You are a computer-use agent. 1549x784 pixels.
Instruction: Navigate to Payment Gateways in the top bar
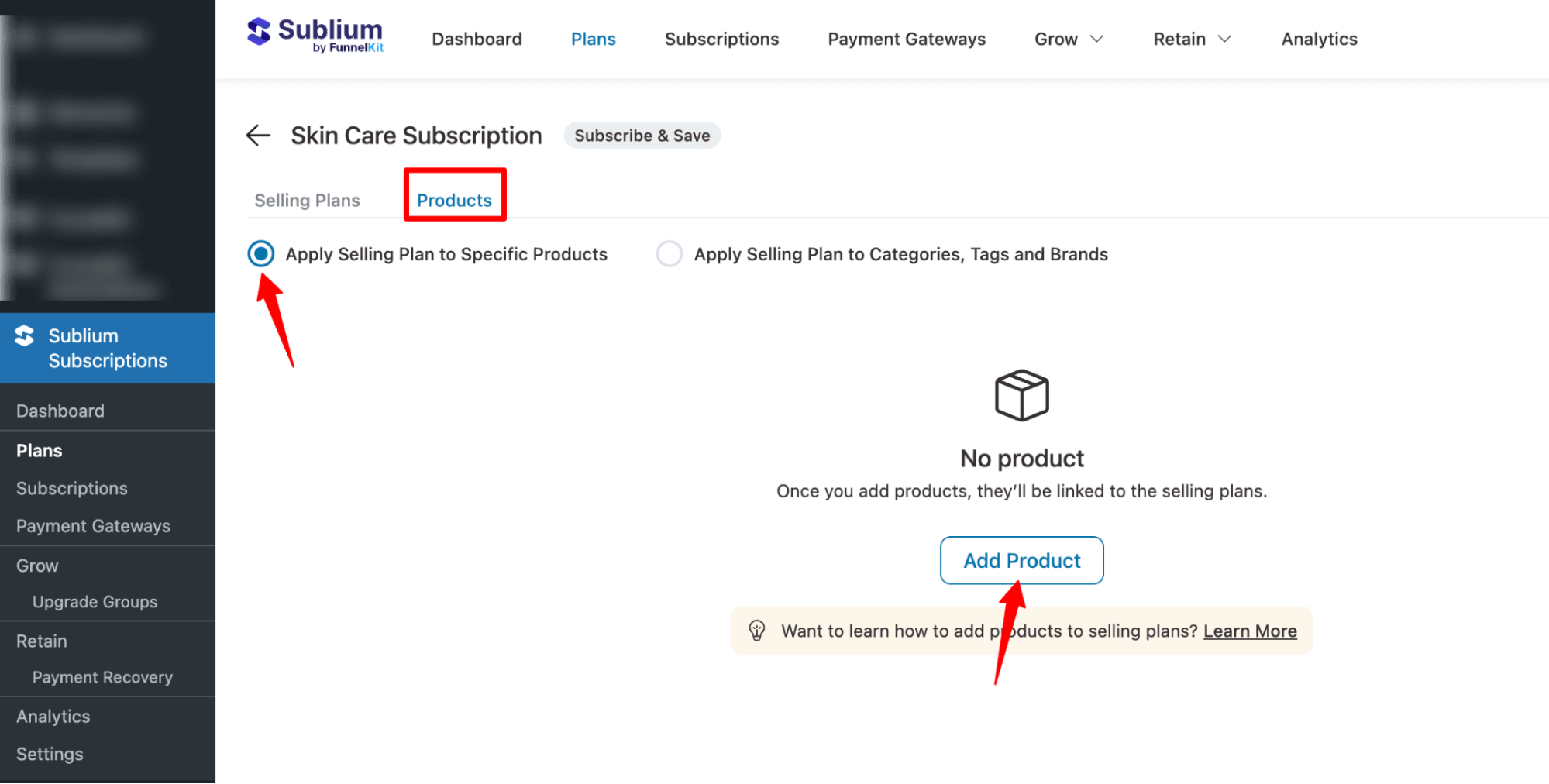[906, 39]
